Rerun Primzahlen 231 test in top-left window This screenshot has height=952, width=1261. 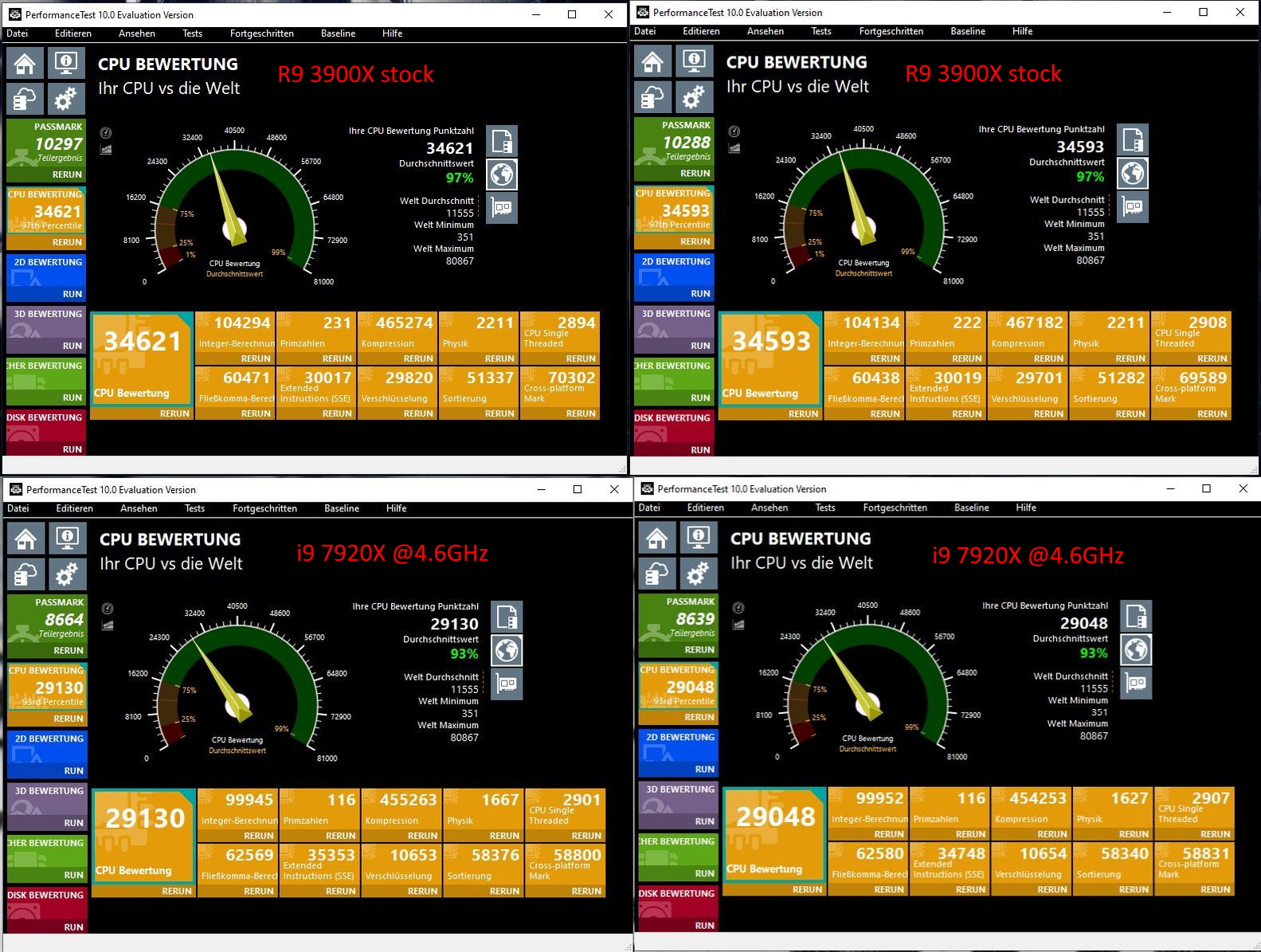tap(337, 358)
